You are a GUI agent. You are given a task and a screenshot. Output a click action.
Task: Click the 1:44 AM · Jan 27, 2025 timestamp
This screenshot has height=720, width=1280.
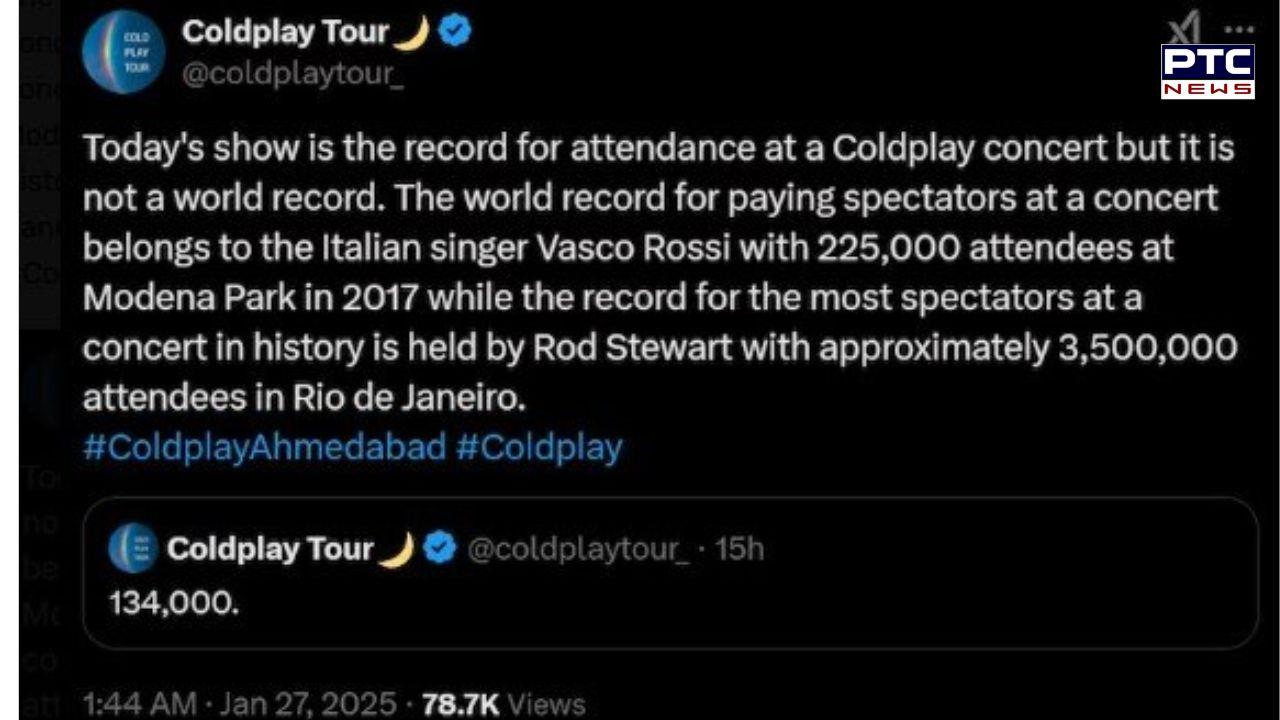[240, 704]
